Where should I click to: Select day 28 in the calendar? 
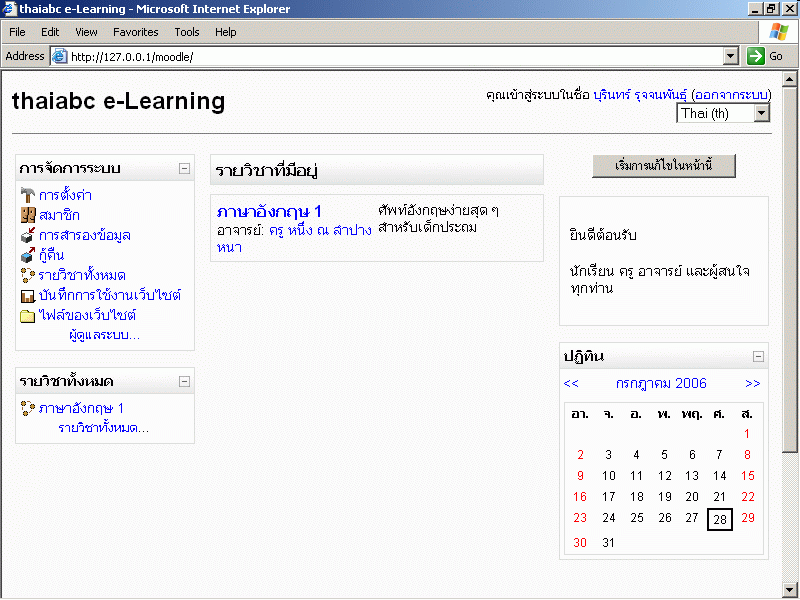[719, 519]
